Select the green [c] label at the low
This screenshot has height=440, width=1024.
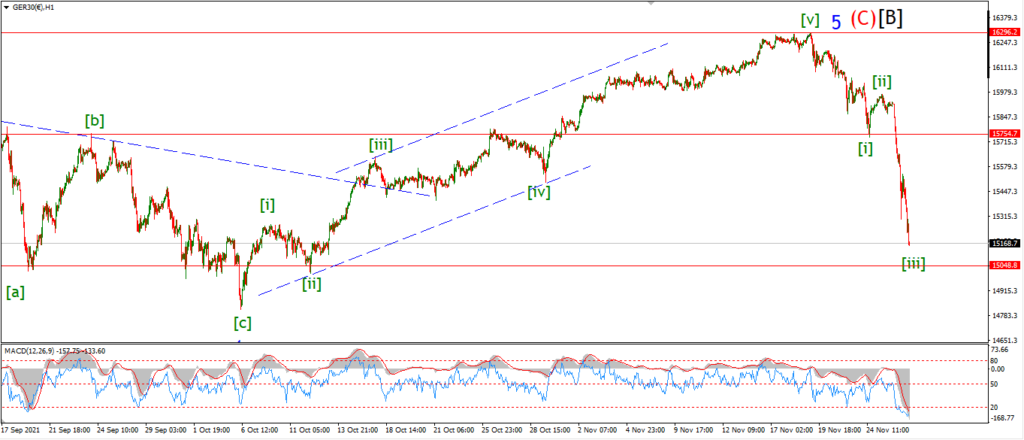coord(242,322)
